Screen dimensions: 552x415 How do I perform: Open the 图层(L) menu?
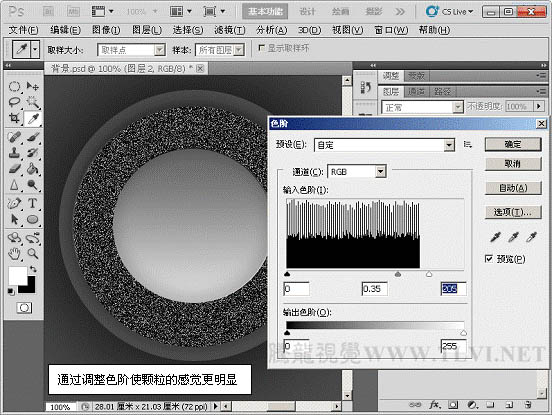pos(147,30)
